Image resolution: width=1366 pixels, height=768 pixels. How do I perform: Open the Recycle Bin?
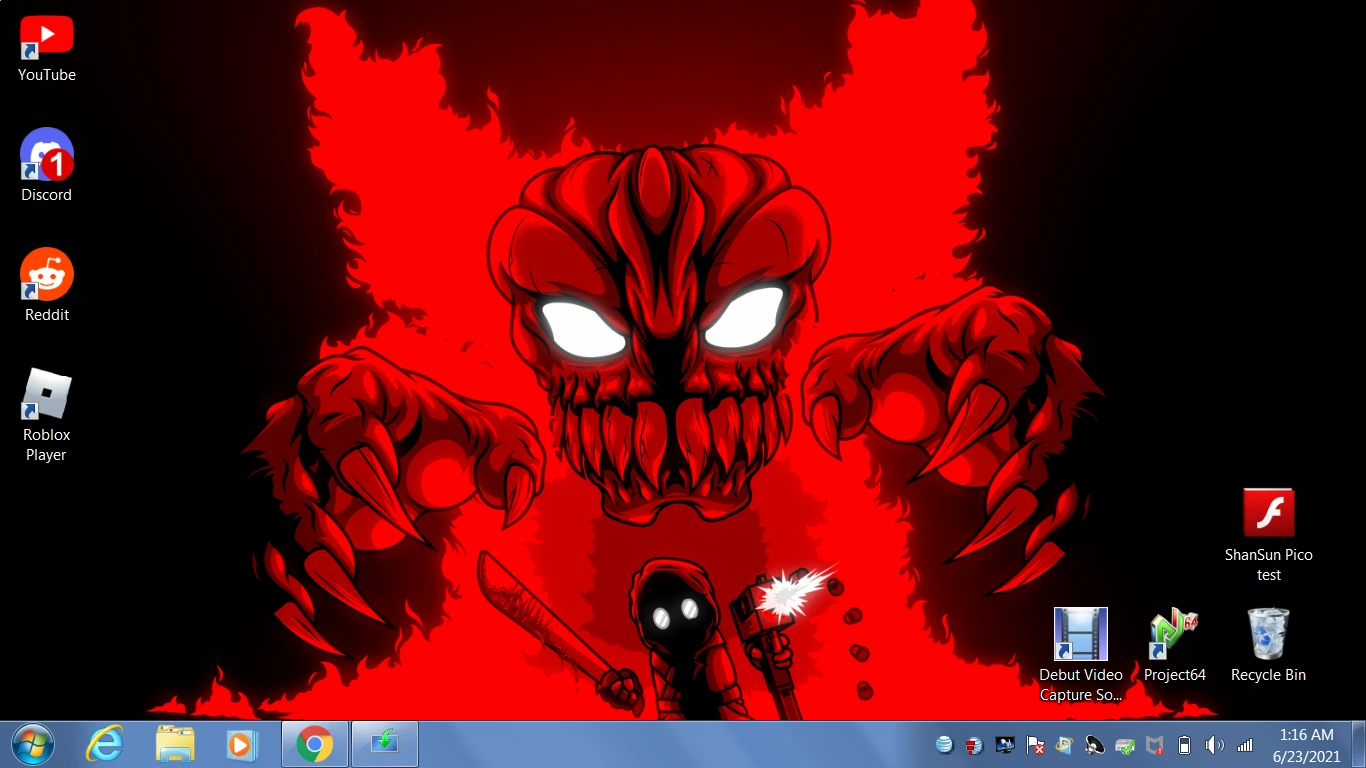point(1267,635)
